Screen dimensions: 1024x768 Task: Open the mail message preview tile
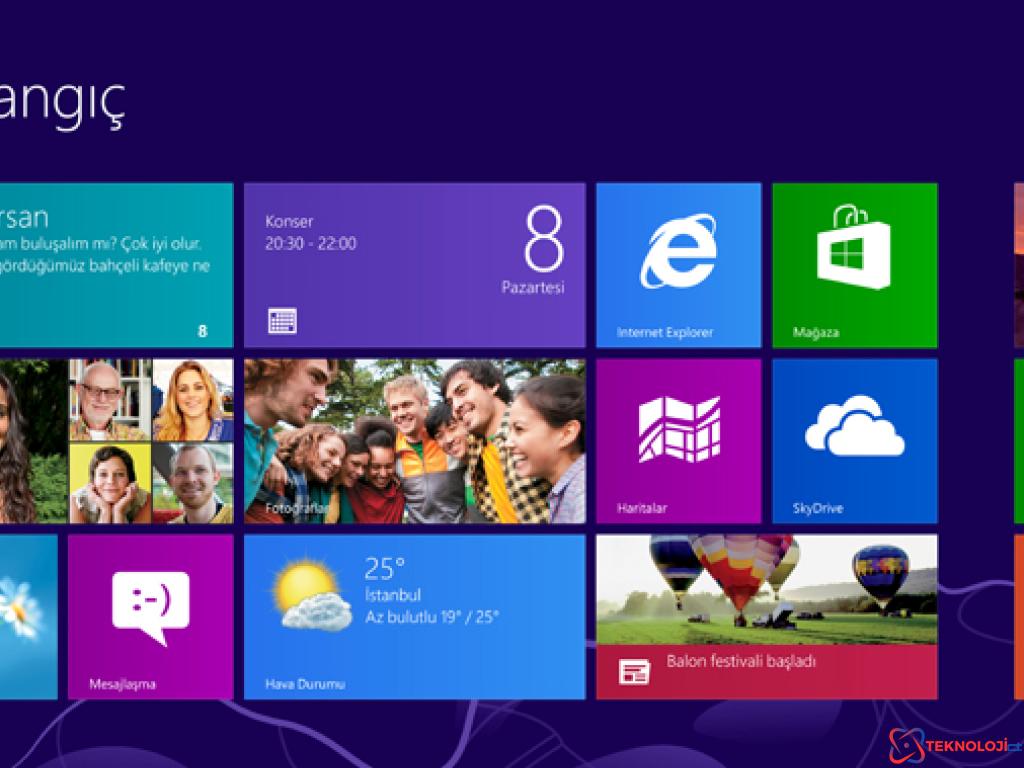pyautogui.click(x=115, y=264)
